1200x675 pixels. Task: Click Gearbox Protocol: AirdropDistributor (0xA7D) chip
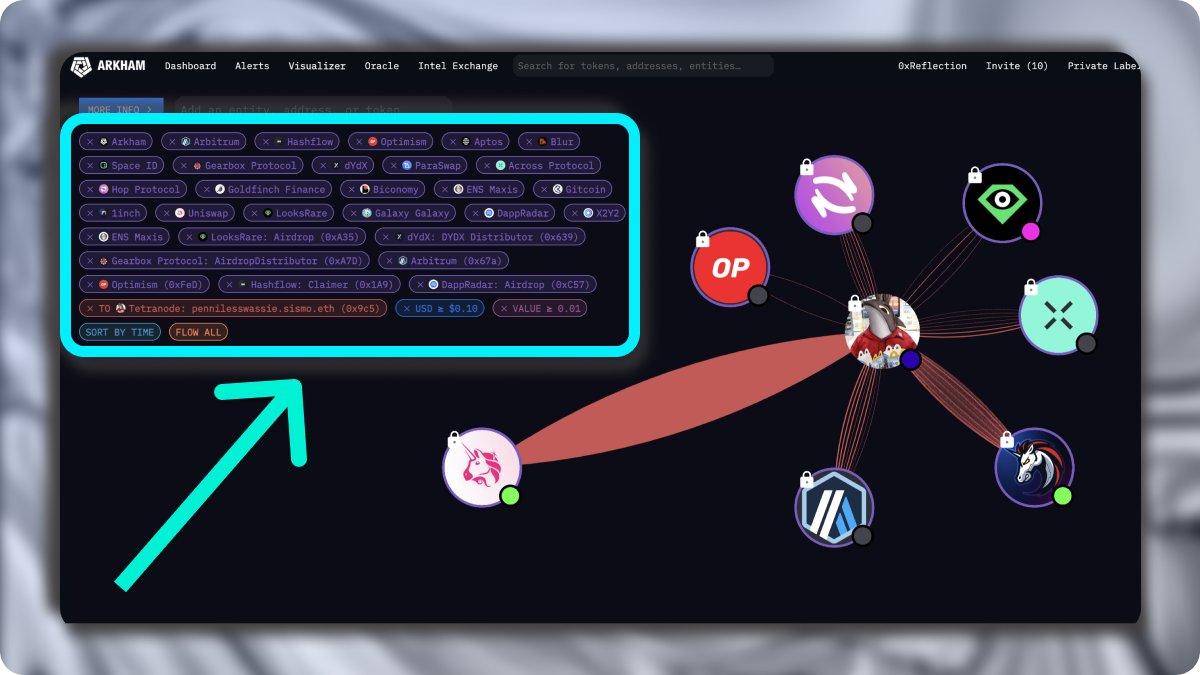224,261
